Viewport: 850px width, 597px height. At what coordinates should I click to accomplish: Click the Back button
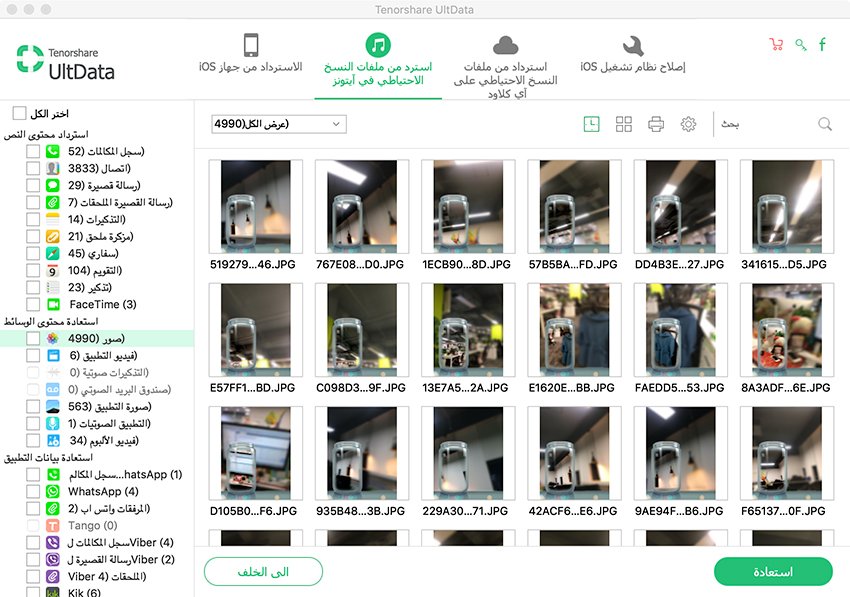click(x=263, y=572)
